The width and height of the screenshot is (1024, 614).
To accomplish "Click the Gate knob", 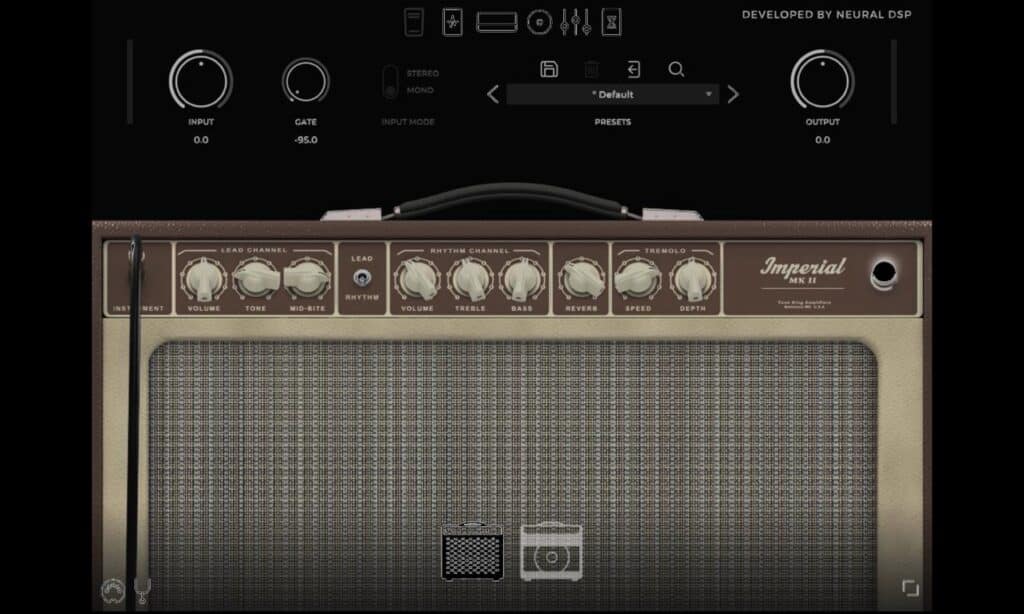I will tap(306, 82).
